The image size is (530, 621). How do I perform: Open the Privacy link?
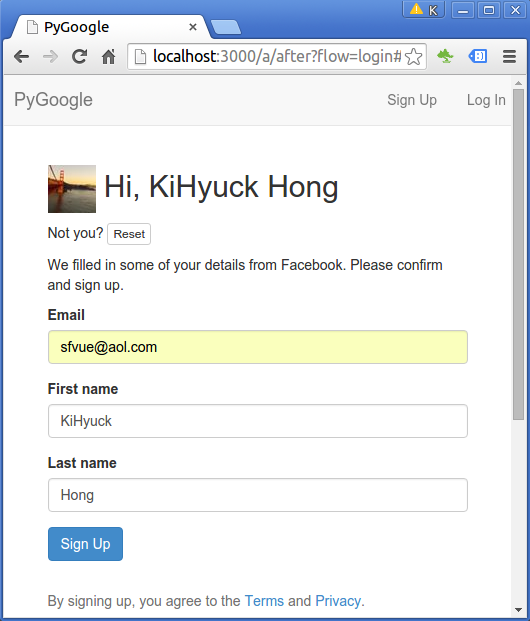[x=338, y=601]
